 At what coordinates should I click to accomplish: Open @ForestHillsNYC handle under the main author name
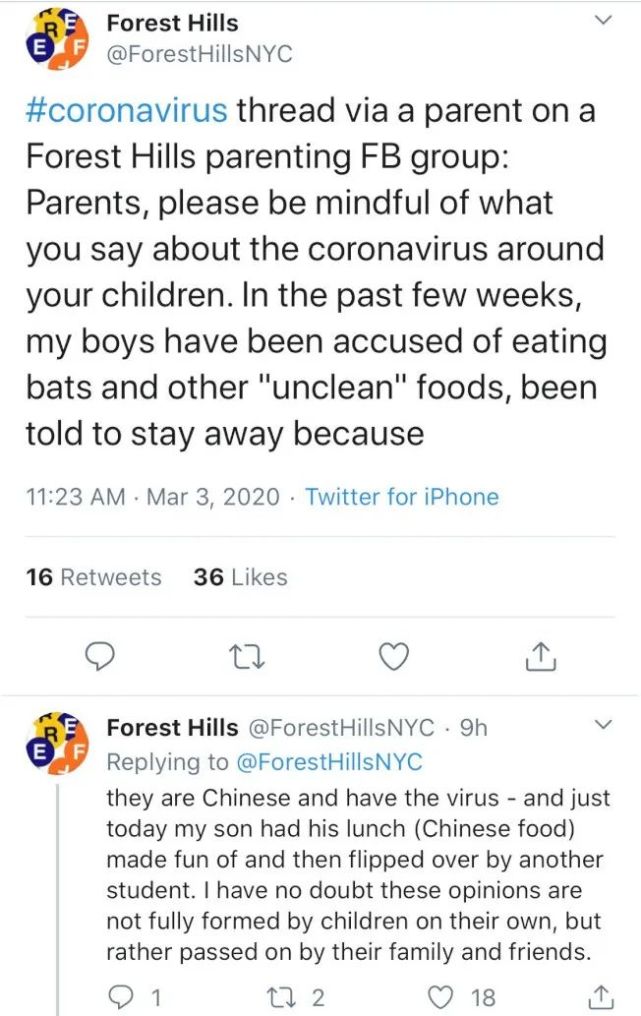[199, 54]
